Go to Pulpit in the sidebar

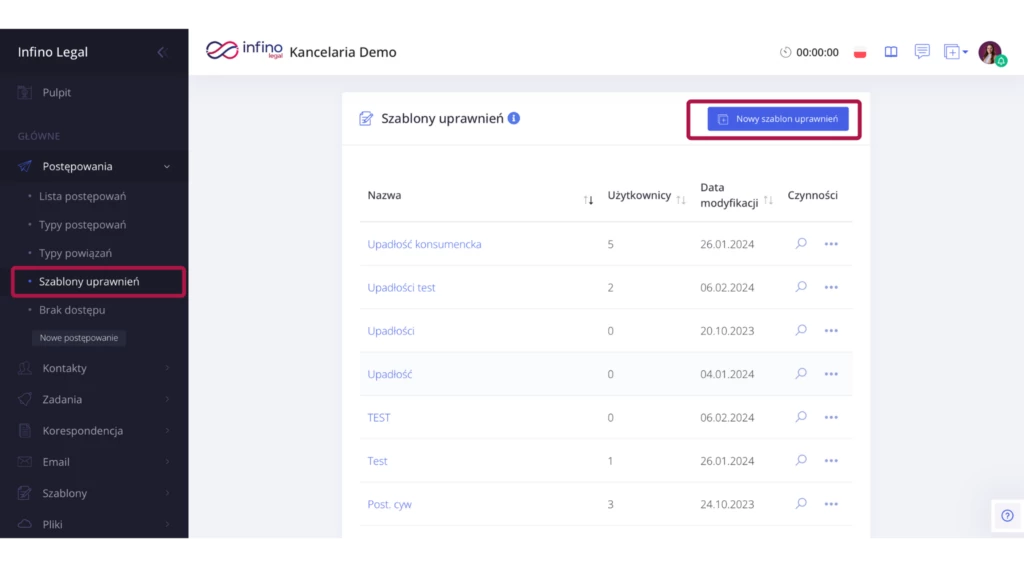(x=56, y=92)
